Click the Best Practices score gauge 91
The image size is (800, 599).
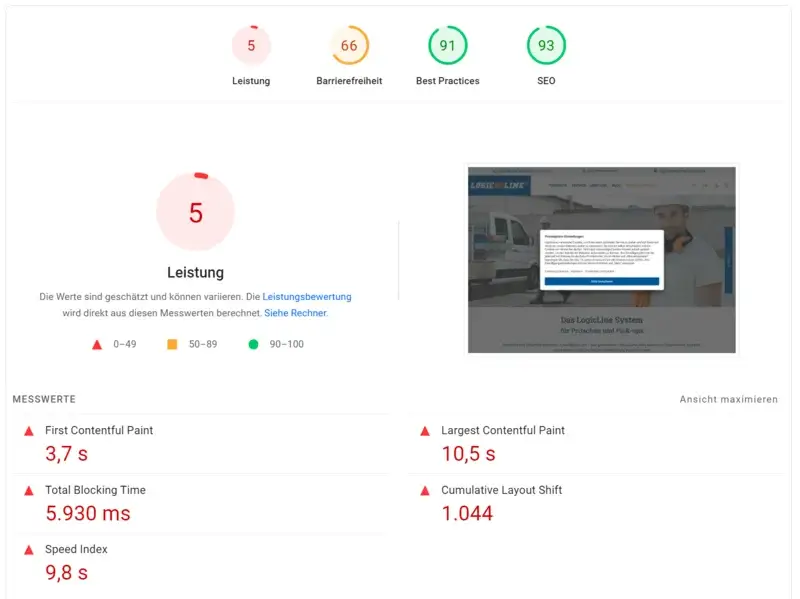pyautogui.click(x=447, y=46)
